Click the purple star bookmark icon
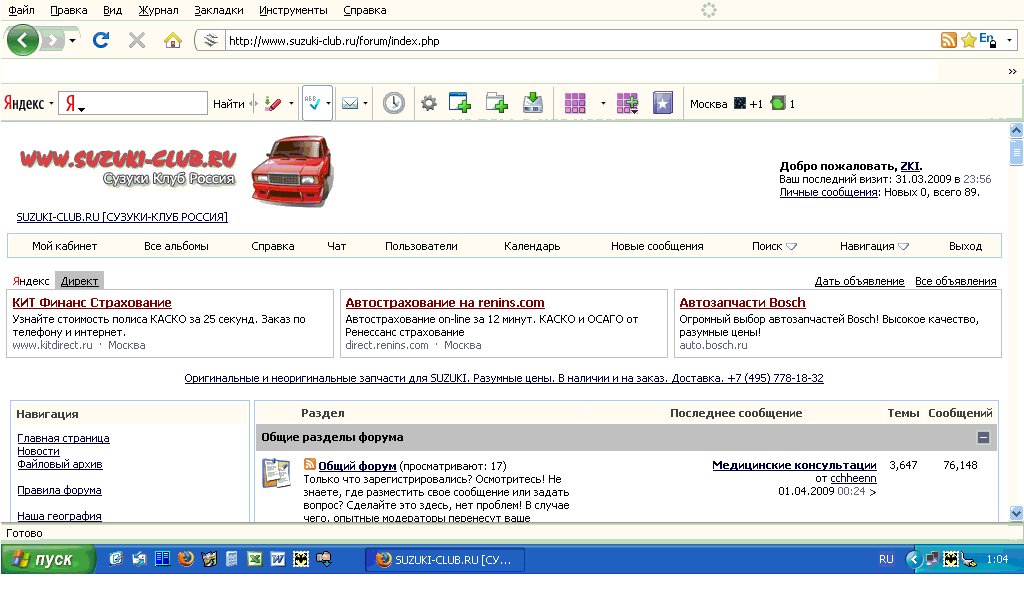The width and height of the screenshot is (1024, 600). click(662, 103)
